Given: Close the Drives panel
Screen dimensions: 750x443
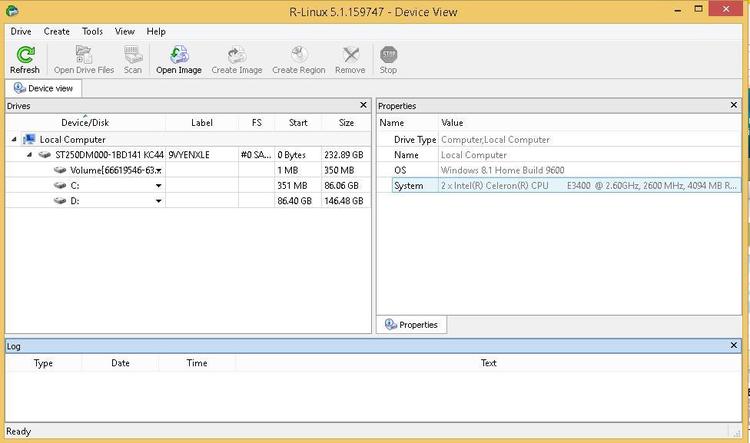Looking at the screenshot, I should (363, 105).
